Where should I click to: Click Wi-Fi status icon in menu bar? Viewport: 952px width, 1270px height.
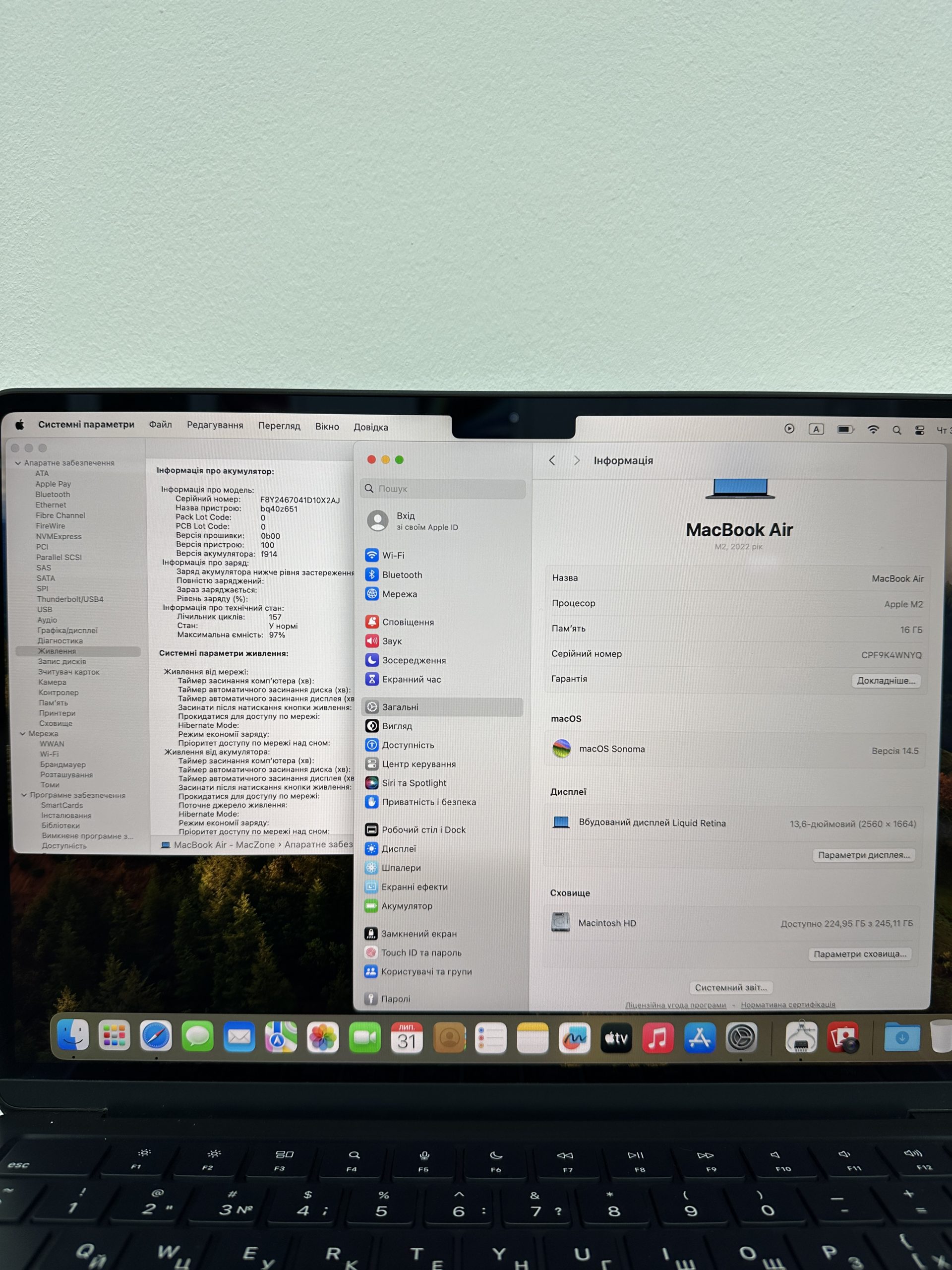pyautogui.click(x=873, y=430)
